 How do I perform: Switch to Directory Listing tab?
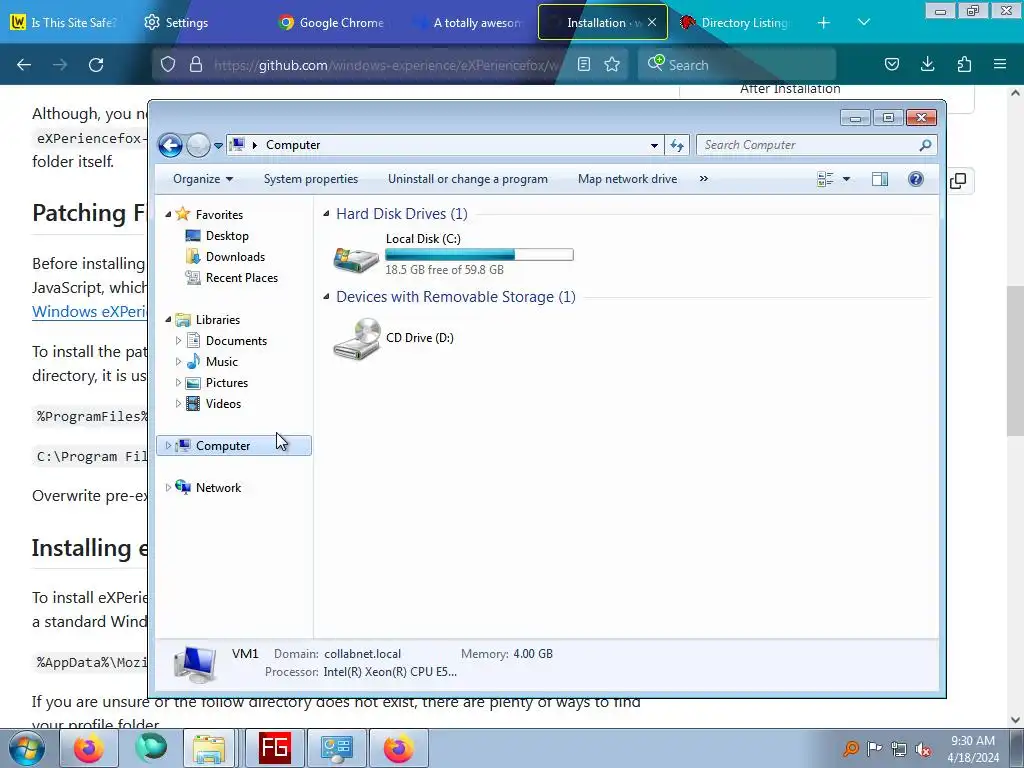735,22
